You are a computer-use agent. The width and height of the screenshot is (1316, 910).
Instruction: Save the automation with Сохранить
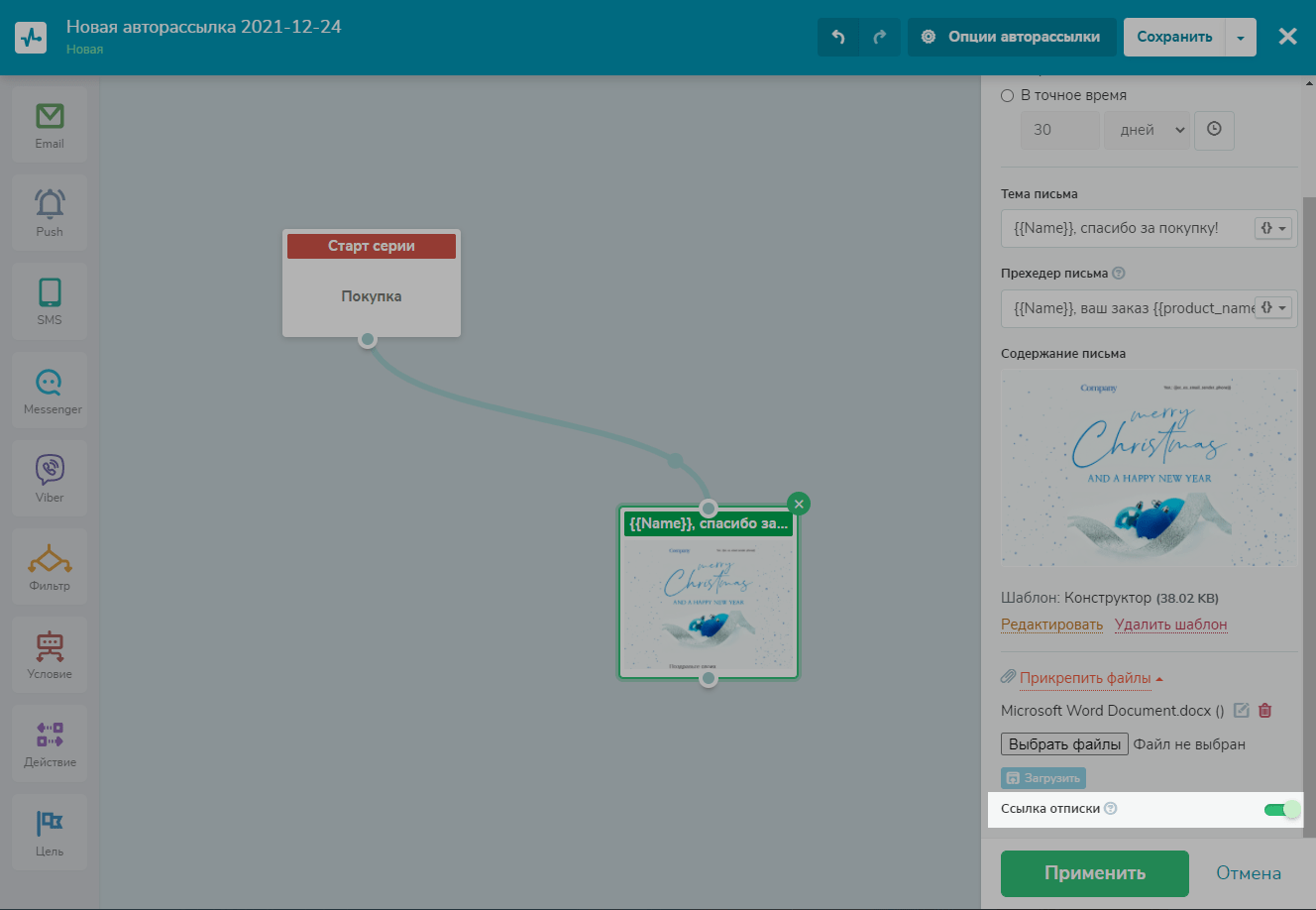click(x=1174, y=37)
